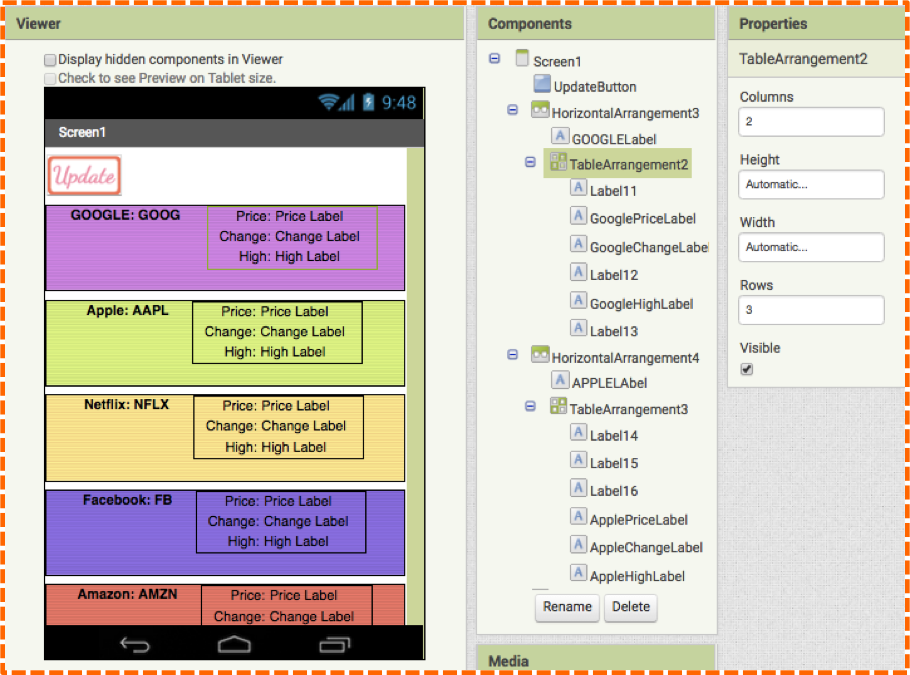
Task: Select the "Amazon: AMZN" label in Viewer
Action: pos(128,594)
